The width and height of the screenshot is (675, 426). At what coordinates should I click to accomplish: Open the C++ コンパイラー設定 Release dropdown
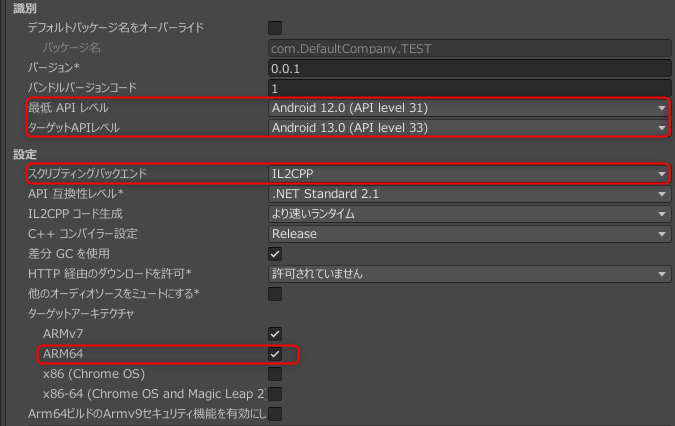click(x=470, y=234)
